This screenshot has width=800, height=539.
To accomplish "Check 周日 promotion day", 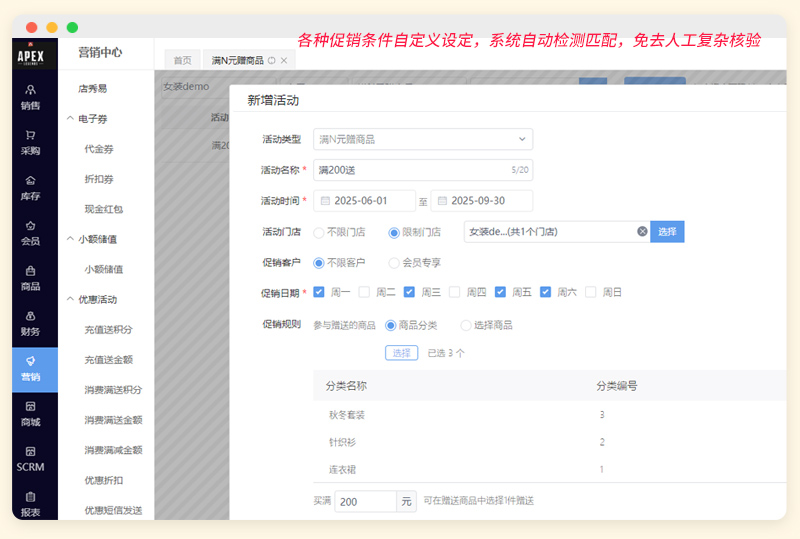I will [591, 292].
